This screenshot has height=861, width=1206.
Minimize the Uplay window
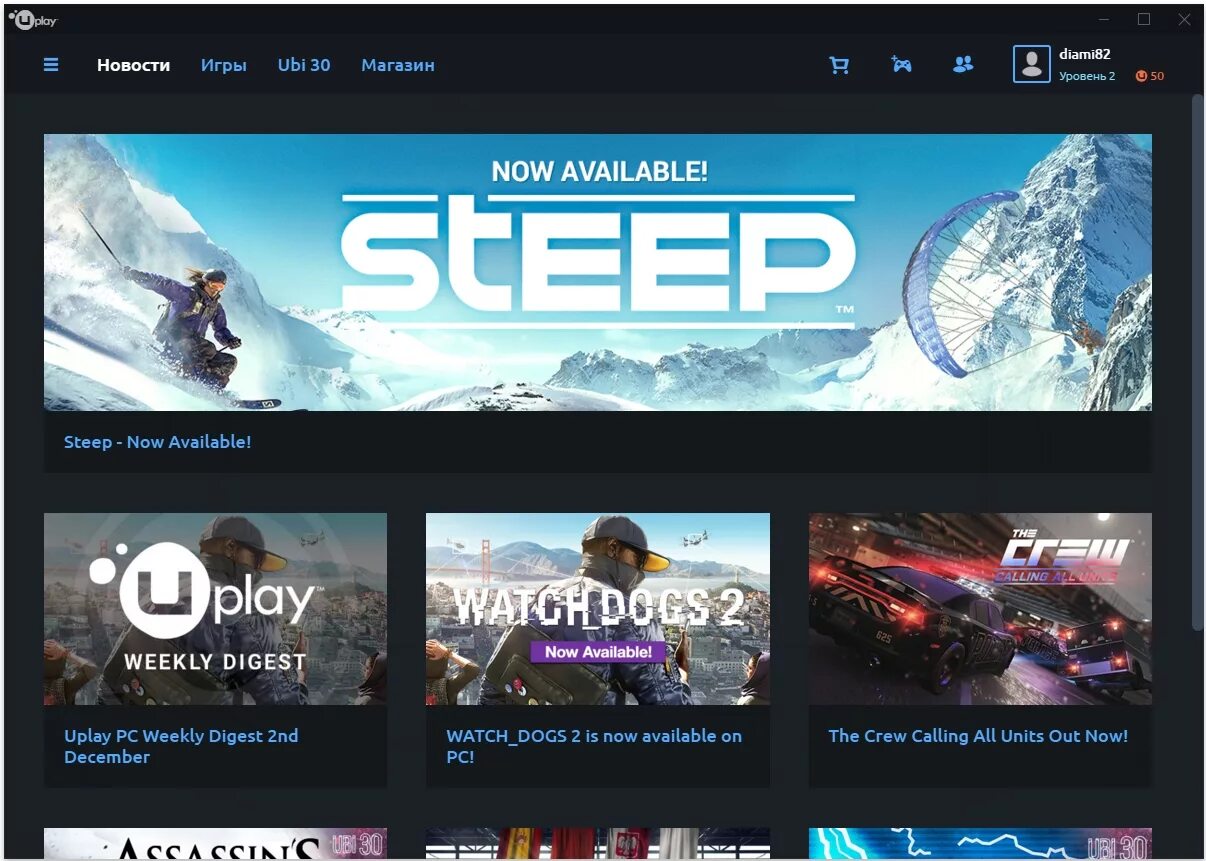click(1105, 19)
